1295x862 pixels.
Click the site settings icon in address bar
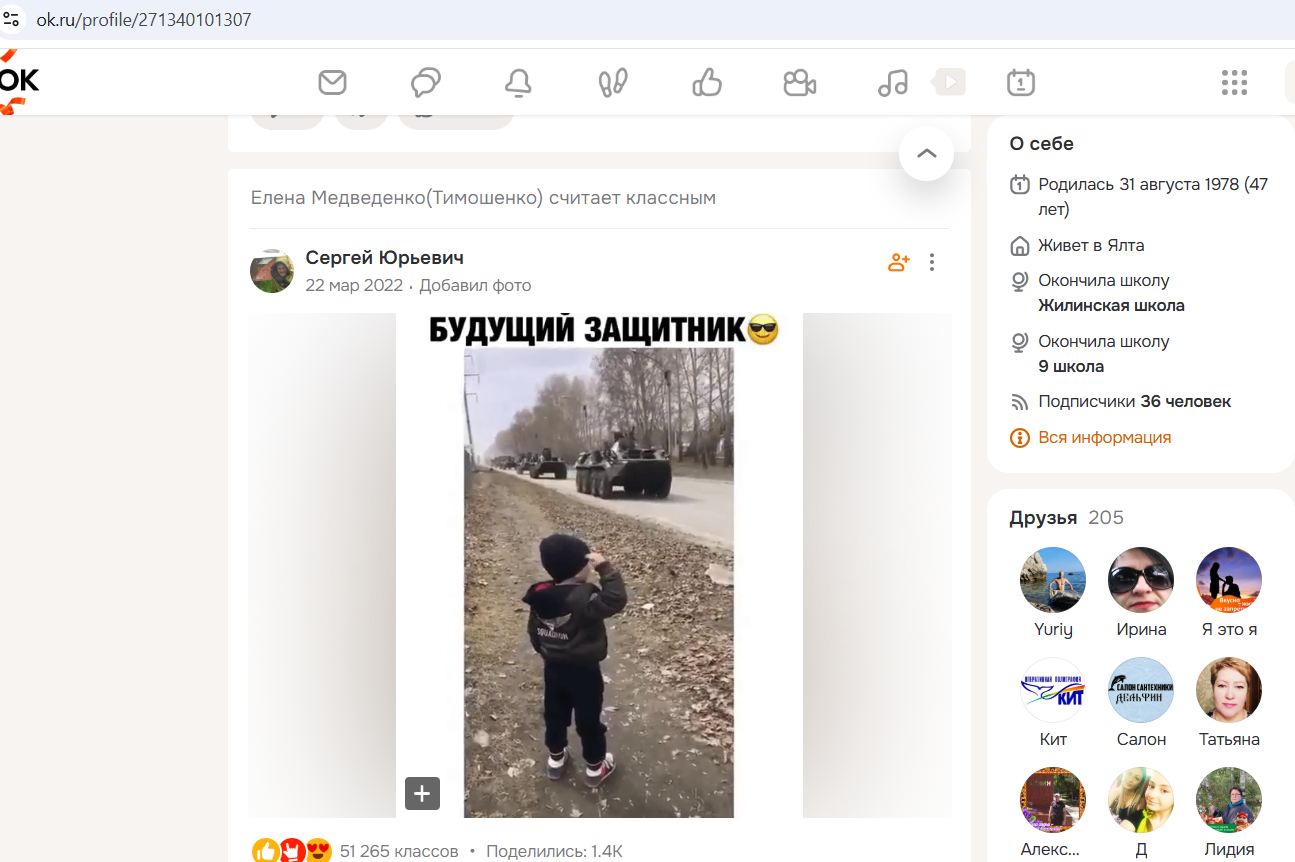11,19
